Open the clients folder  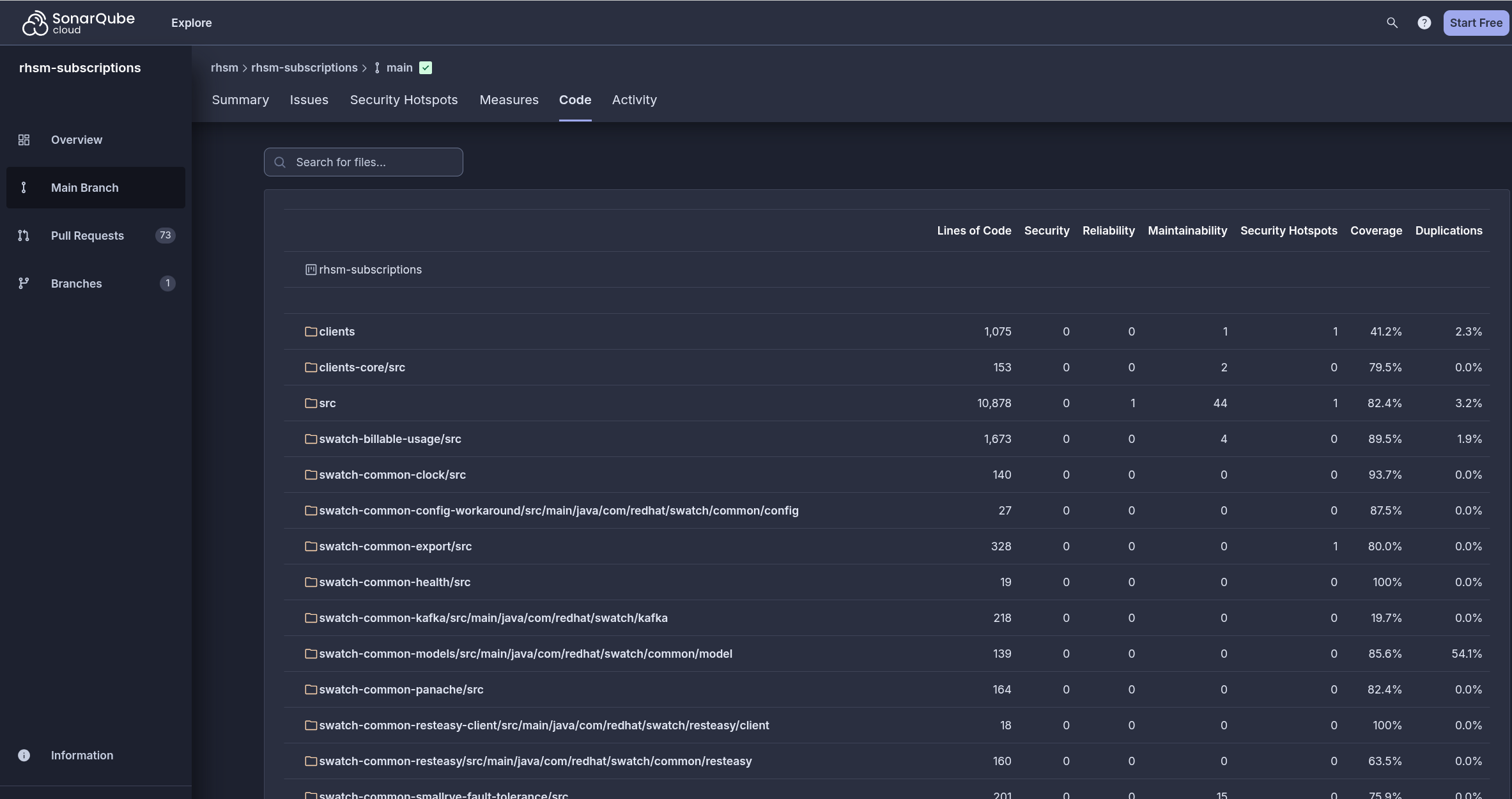pyautogui.click(x=337, y=332)
